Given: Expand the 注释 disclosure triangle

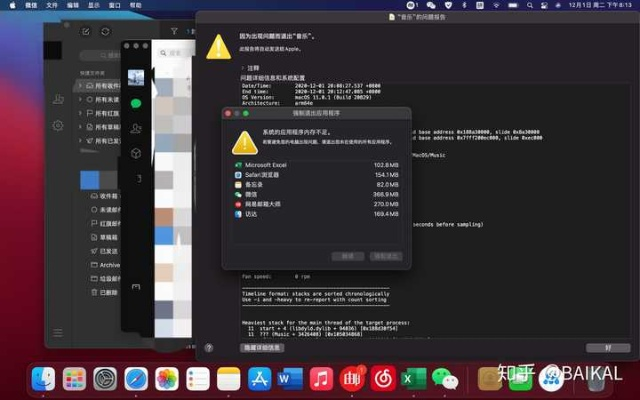Looking at the screenshot, I should click(244, 67).
